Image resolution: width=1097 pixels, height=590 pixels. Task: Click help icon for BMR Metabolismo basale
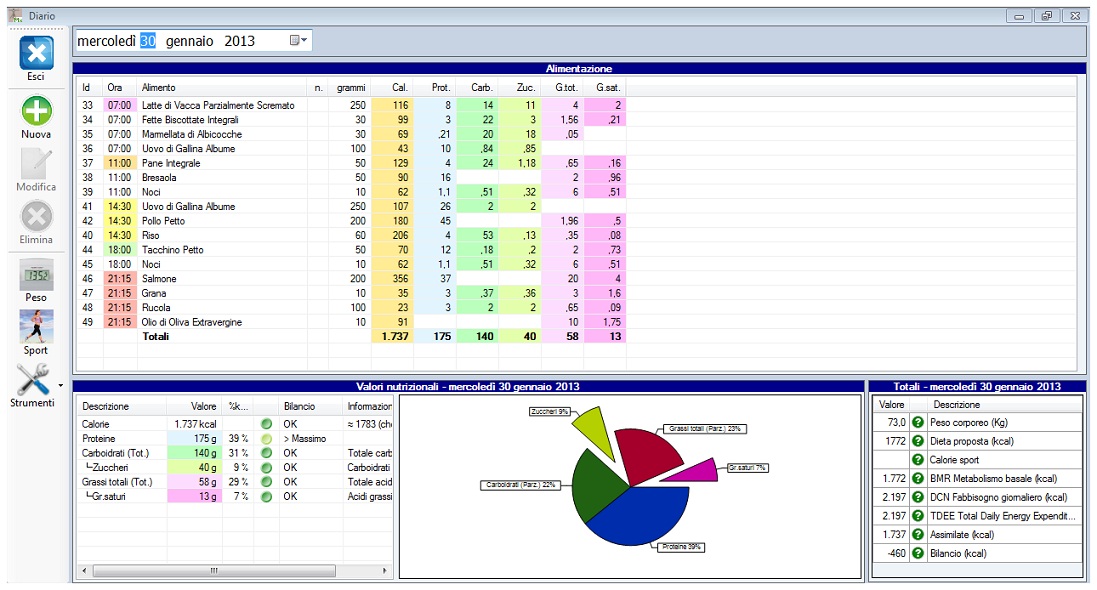(917, 478)
